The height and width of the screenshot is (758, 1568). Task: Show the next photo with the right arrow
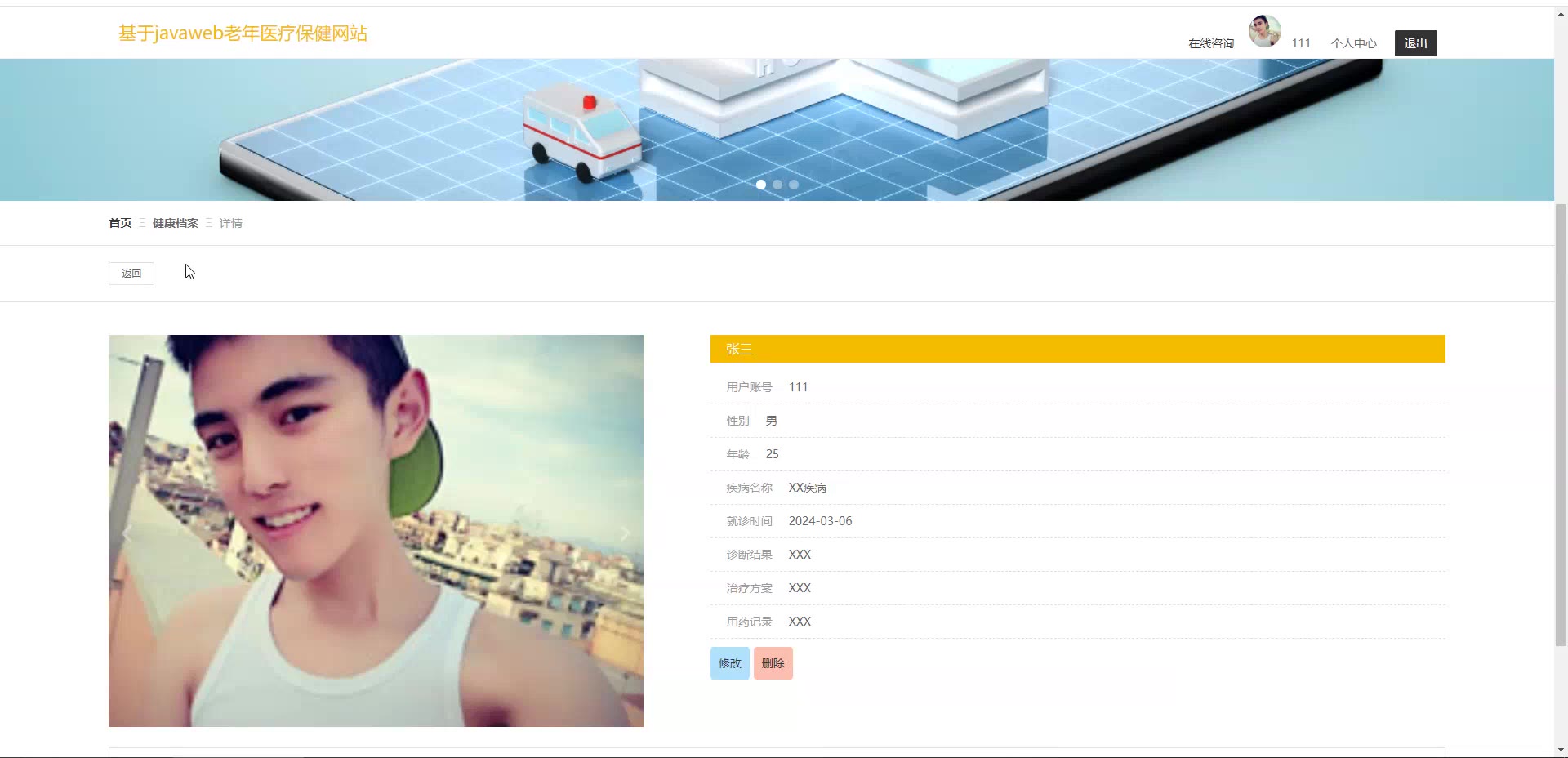(x=625, y=533)
